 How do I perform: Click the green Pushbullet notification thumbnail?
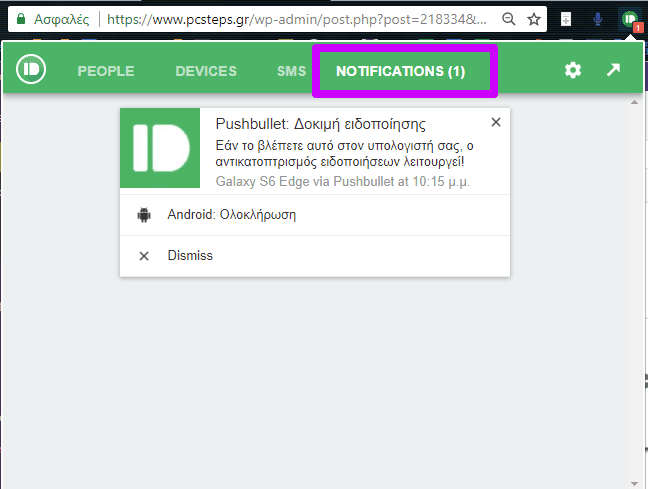[x=160, y=148]
